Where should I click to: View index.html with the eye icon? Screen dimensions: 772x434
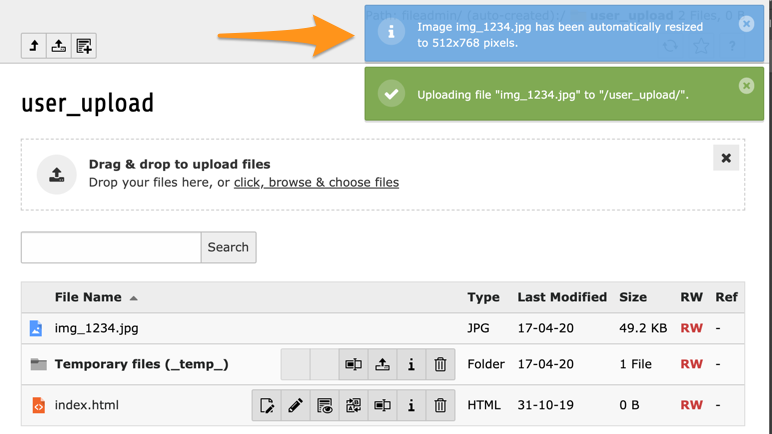[324, 406]
